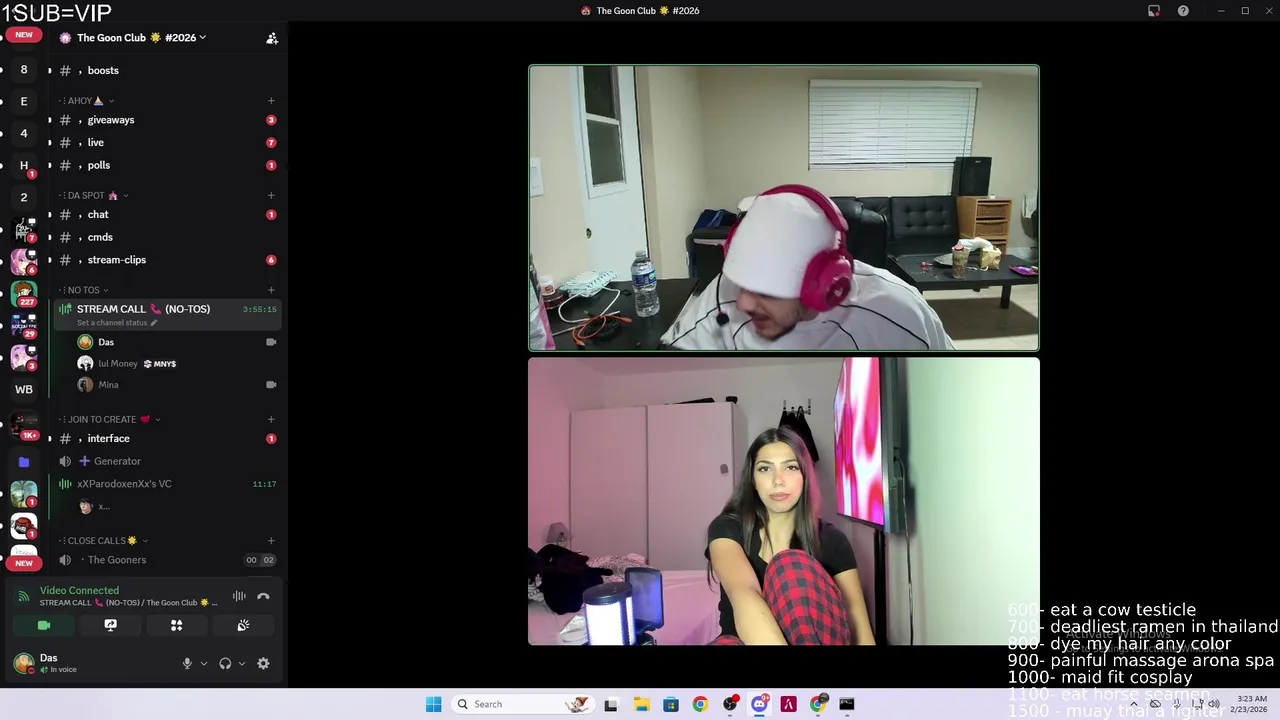
Task: Open Windows Start menu
Action: [x=433, y=704]
